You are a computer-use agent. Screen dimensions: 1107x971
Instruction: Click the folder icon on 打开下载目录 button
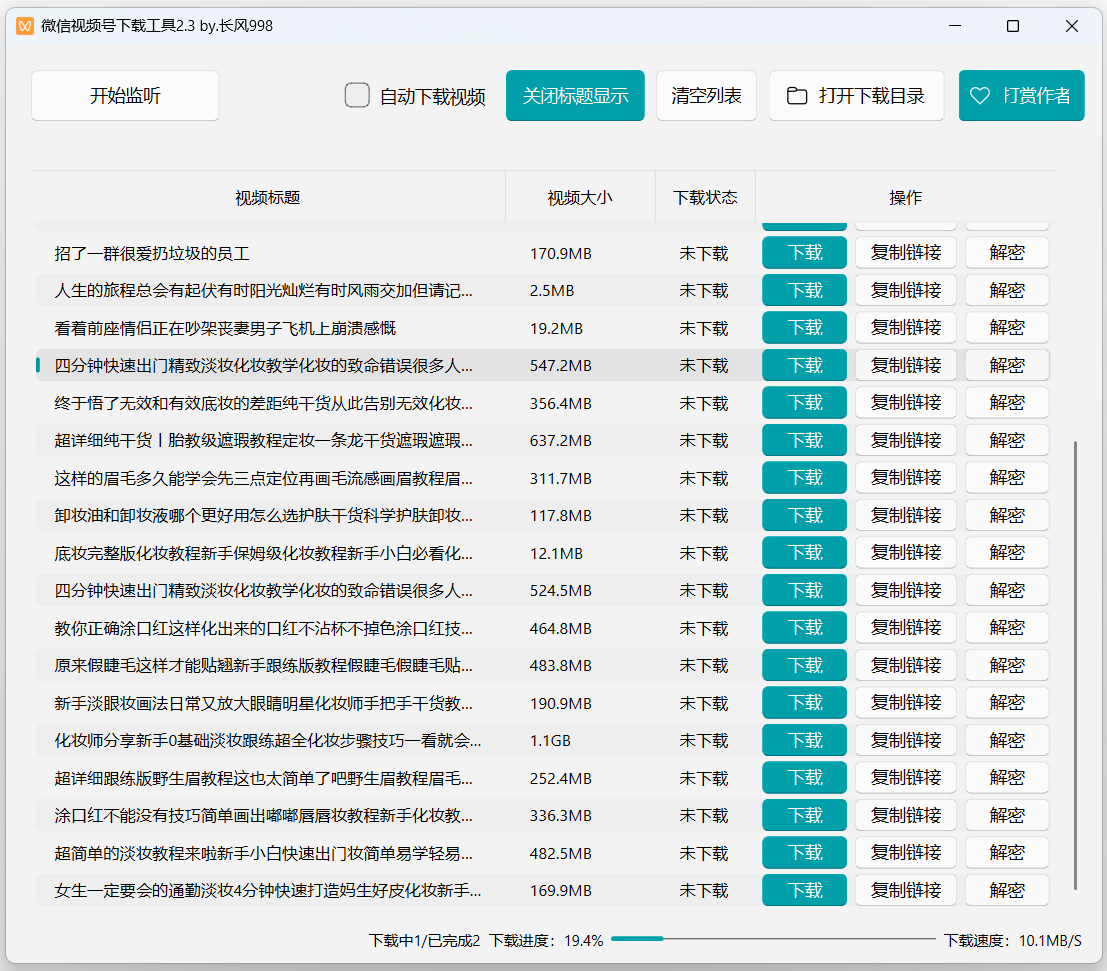pos(796,95)
